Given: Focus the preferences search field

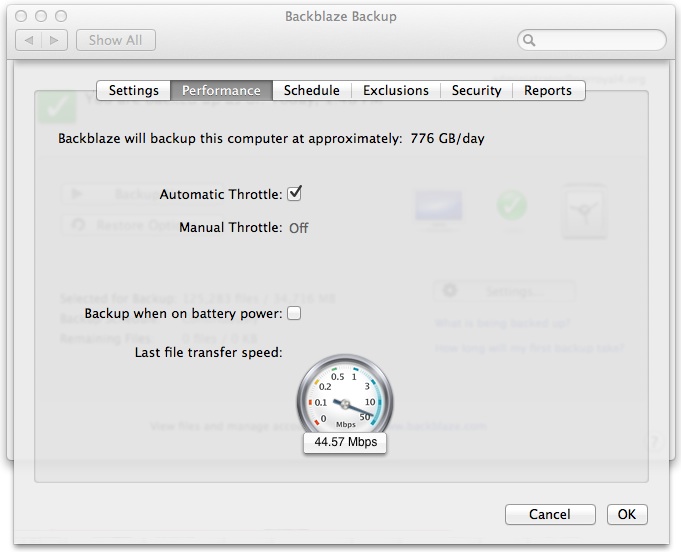Looking at the screenshot, I should tap(592, 40).
